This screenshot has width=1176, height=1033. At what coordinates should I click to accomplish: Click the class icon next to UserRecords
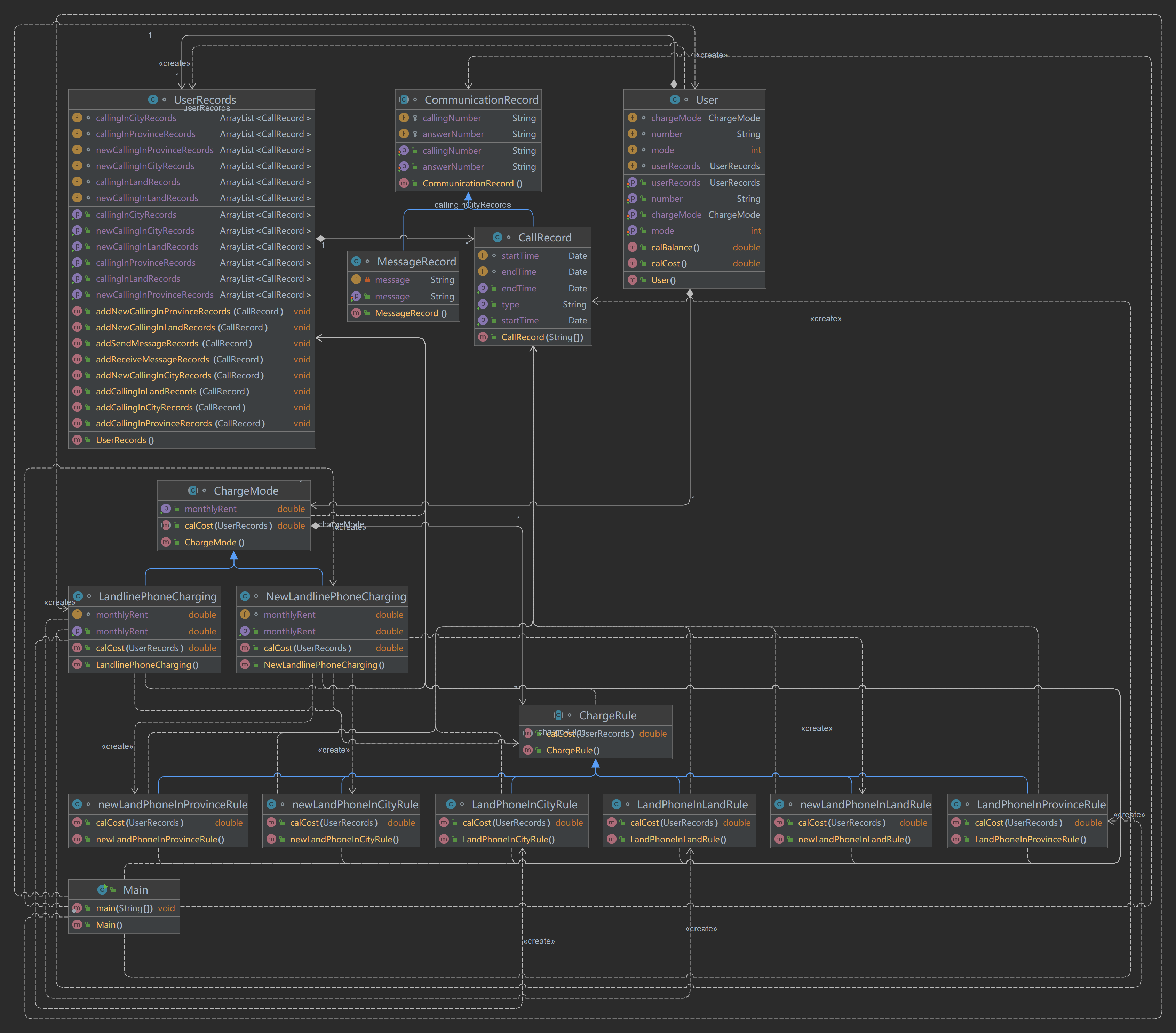point(152,99)
